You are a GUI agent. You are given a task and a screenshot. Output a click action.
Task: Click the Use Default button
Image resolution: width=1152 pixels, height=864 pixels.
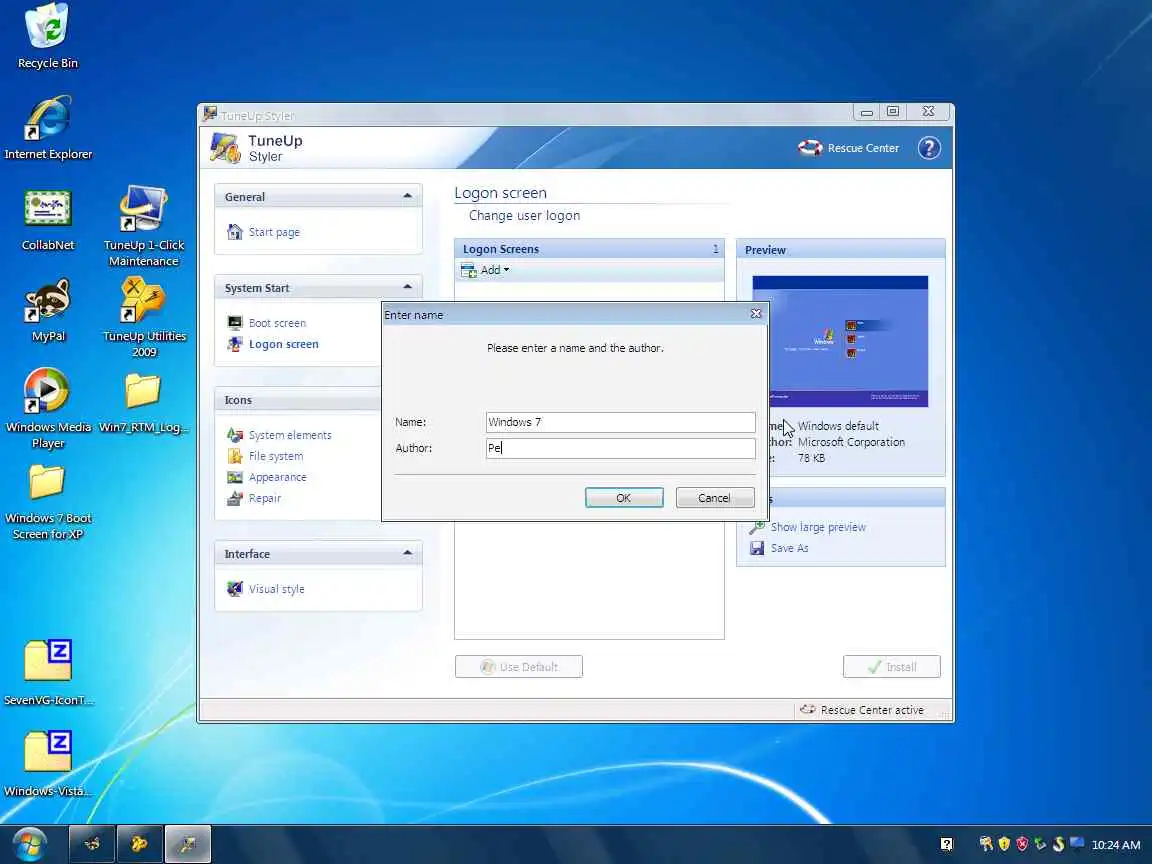click(519, 666)
